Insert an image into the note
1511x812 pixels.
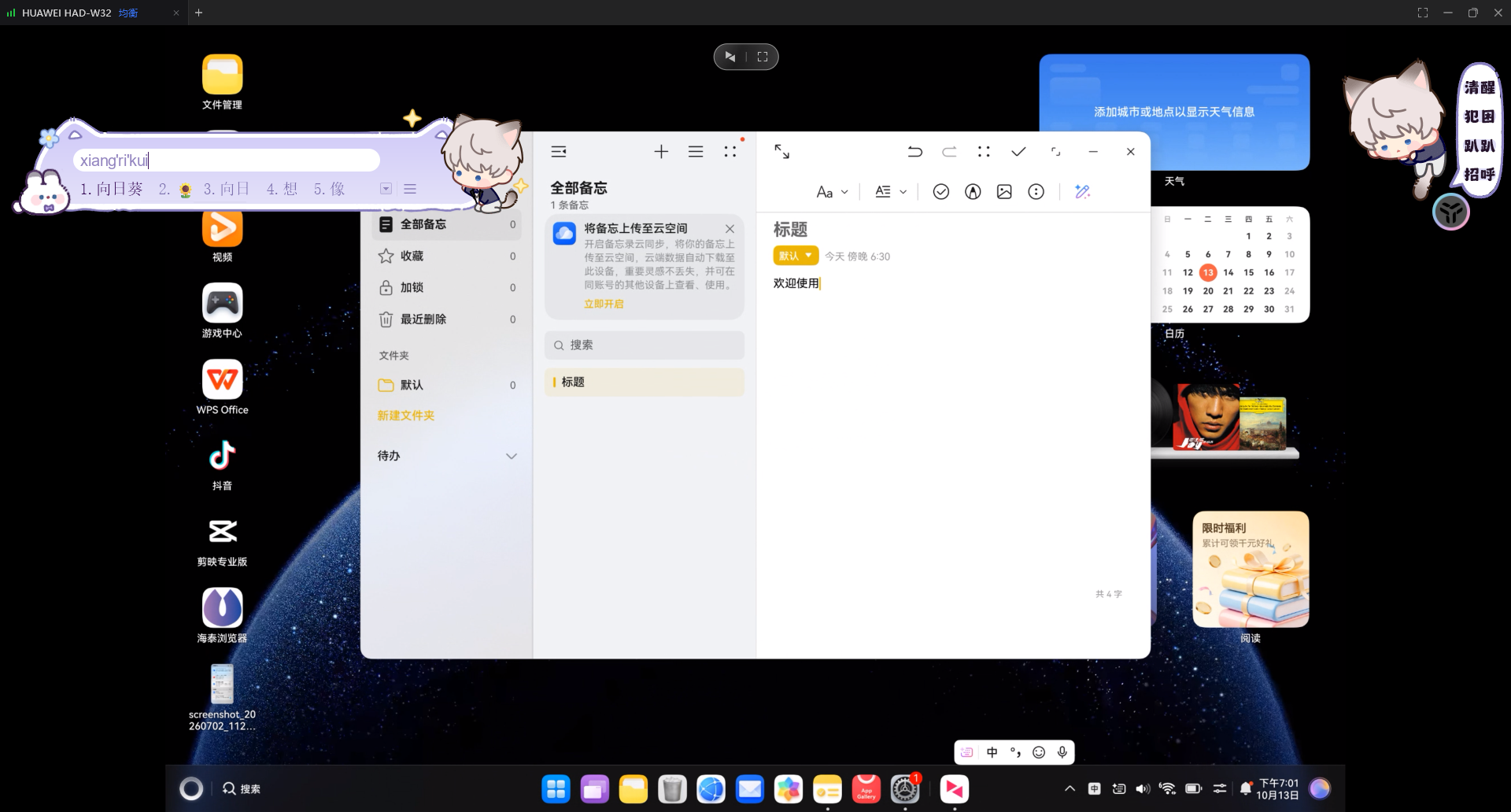point(1004,192)
